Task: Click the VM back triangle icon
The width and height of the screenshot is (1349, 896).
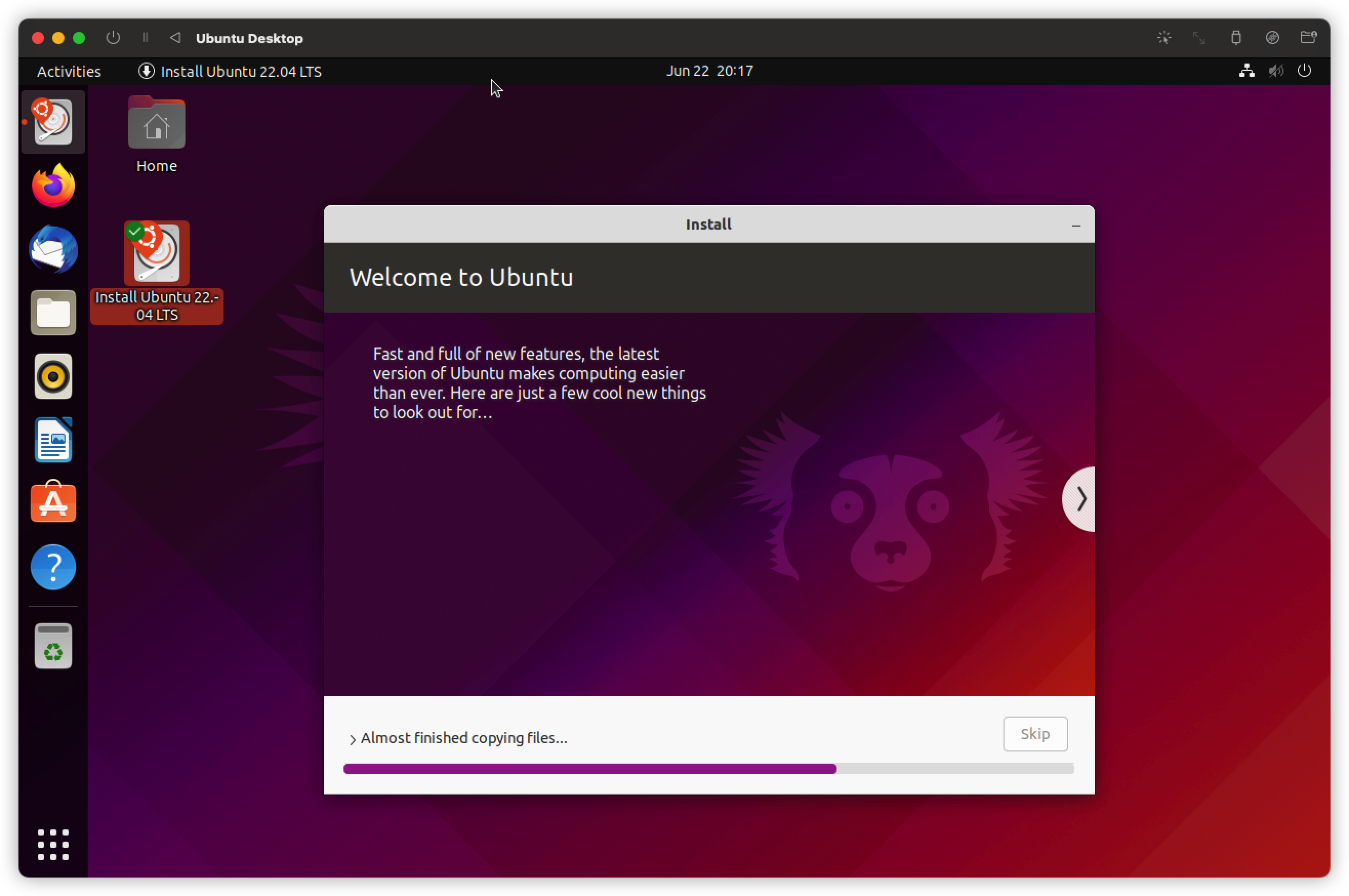Action: (x=175, y=38)
